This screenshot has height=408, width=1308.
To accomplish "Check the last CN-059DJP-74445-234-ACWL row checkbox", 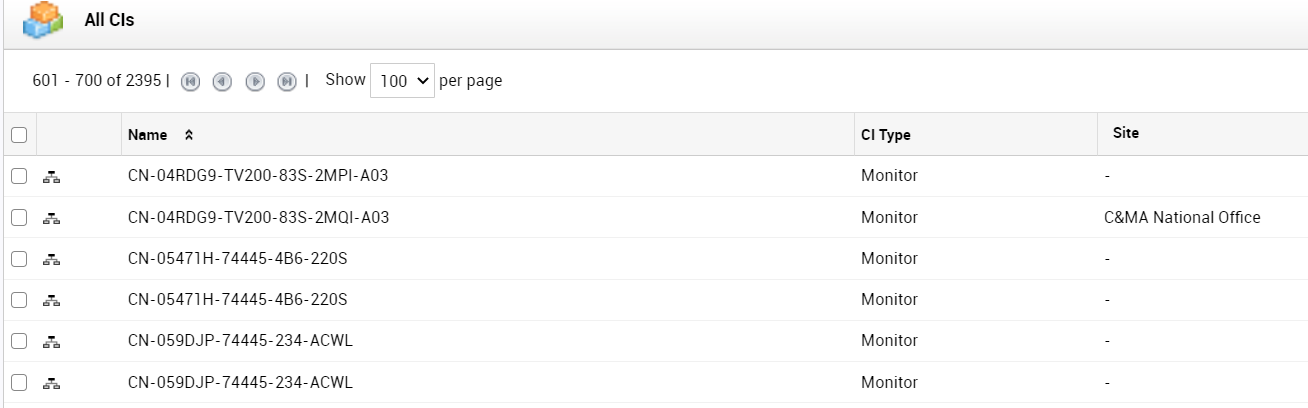I will coord(19,382).
